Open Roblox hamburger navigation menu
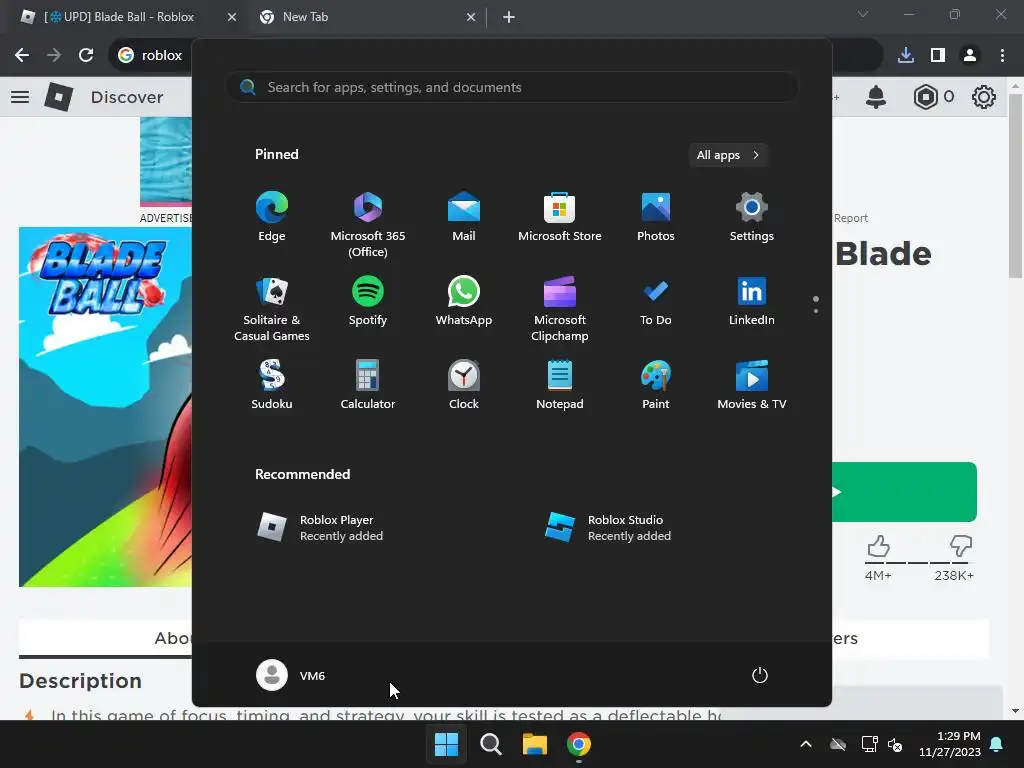1024x768 pixels. [x=20, y=97]
